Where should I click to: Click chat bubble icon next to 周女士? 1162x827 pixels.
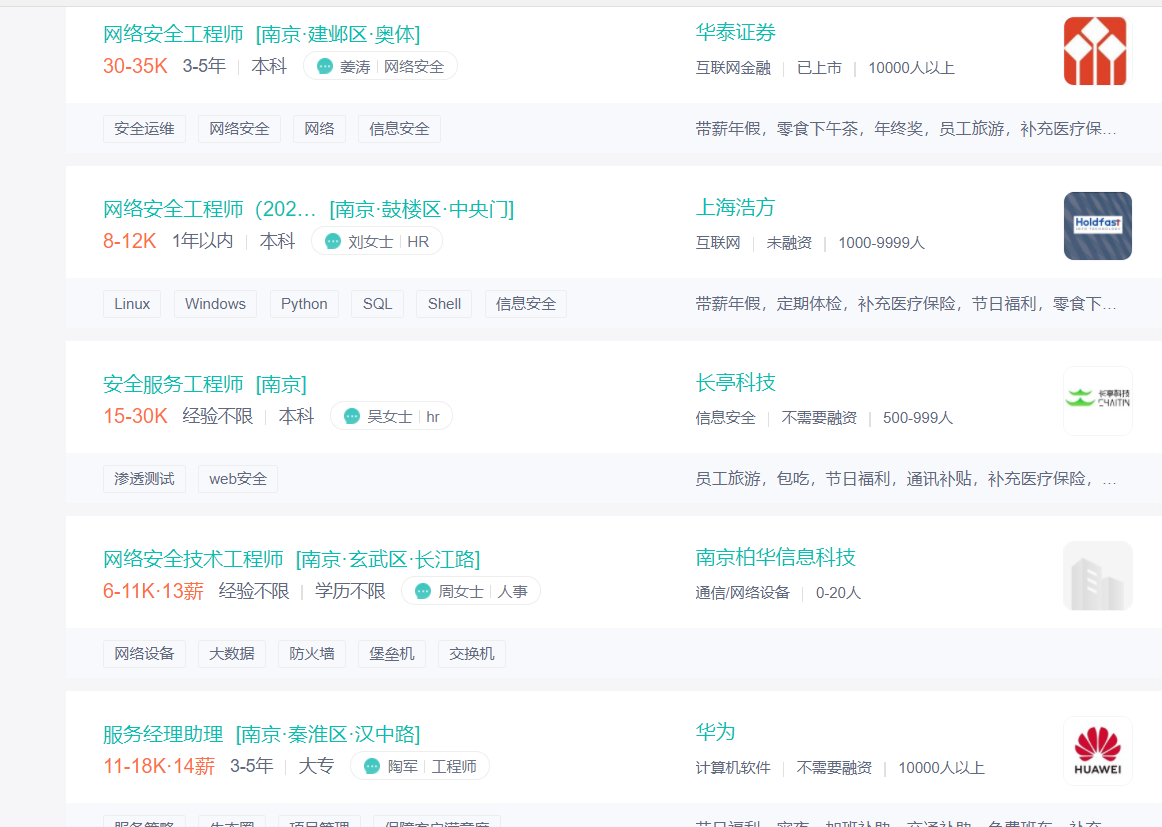coord(422,591)
